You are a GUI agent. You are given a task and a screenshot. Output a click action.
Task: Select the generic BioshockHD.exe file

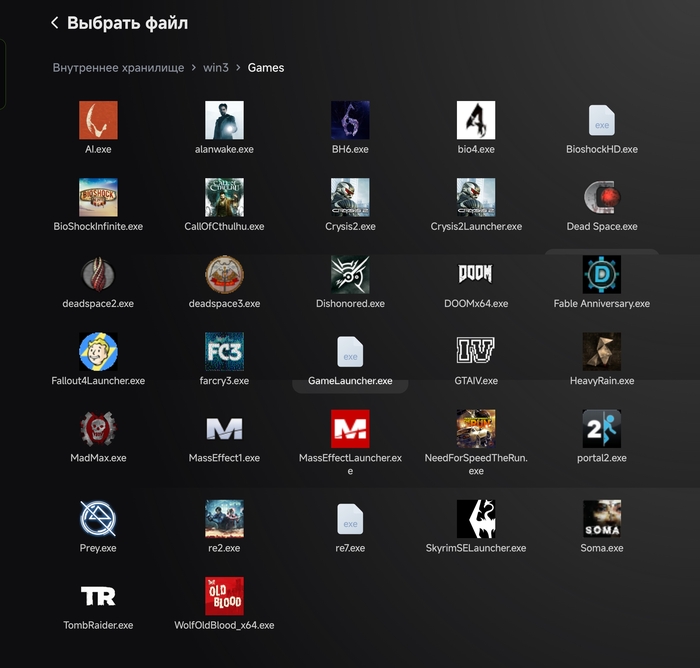click(x=602, y=120)
